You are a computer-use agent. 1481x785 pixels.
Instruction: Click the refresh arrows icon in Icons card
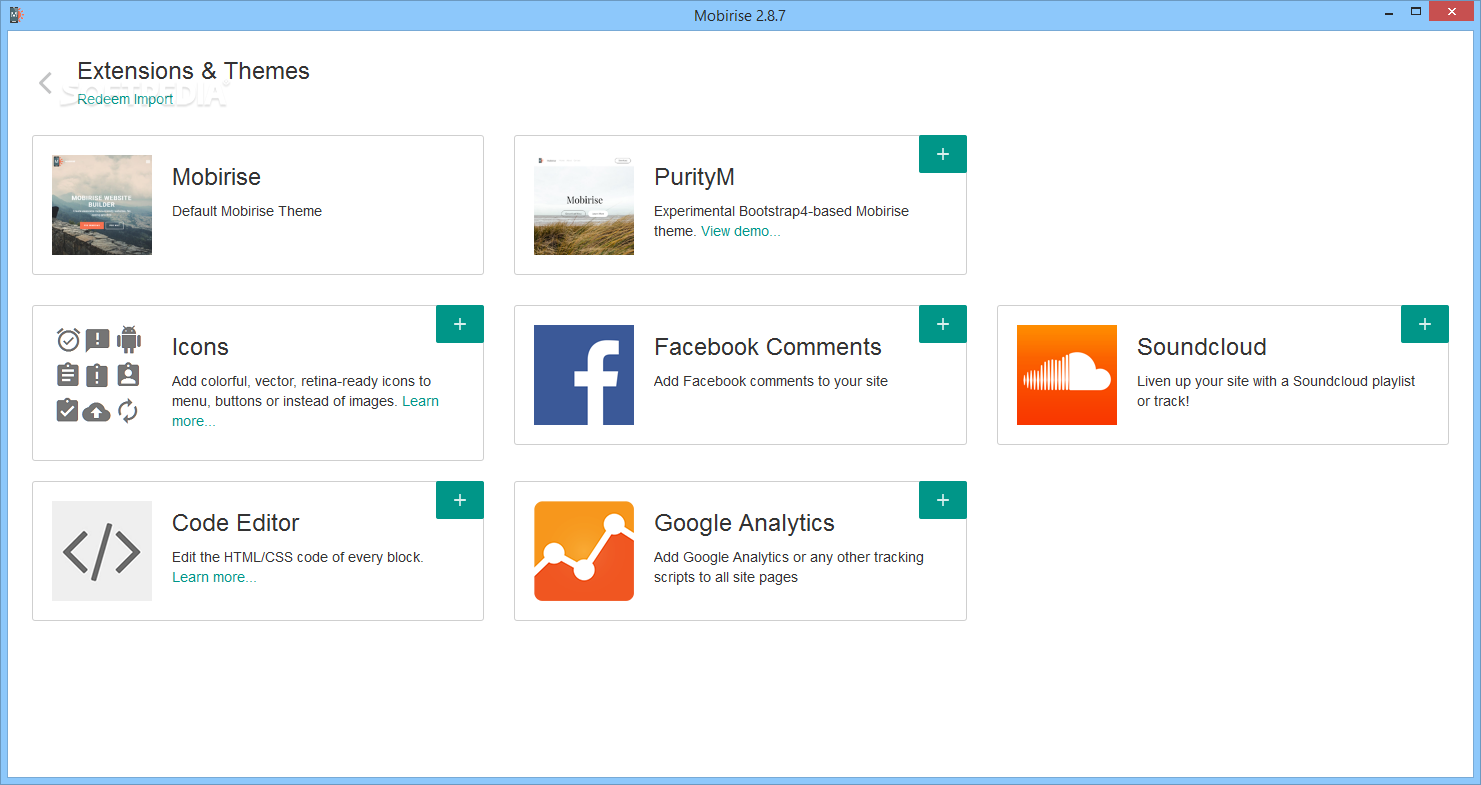128,411
